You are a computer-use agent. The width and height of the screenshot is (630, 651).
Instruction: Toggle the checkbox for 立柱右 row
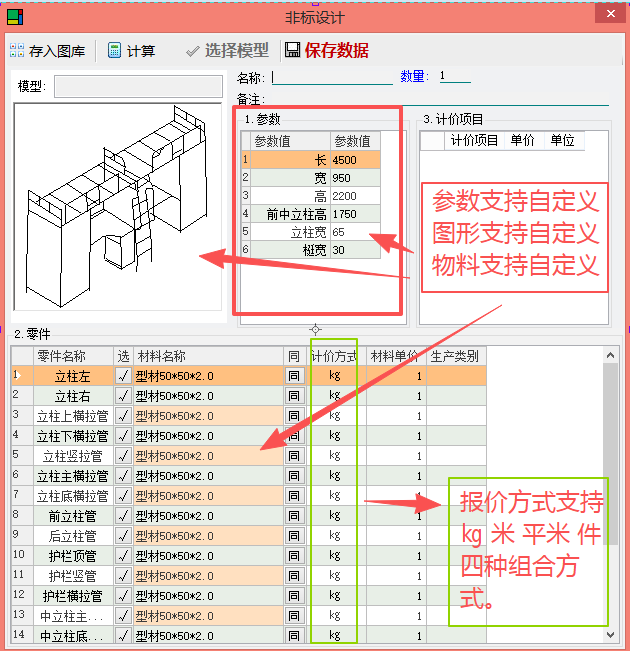(x=123, y=396)
